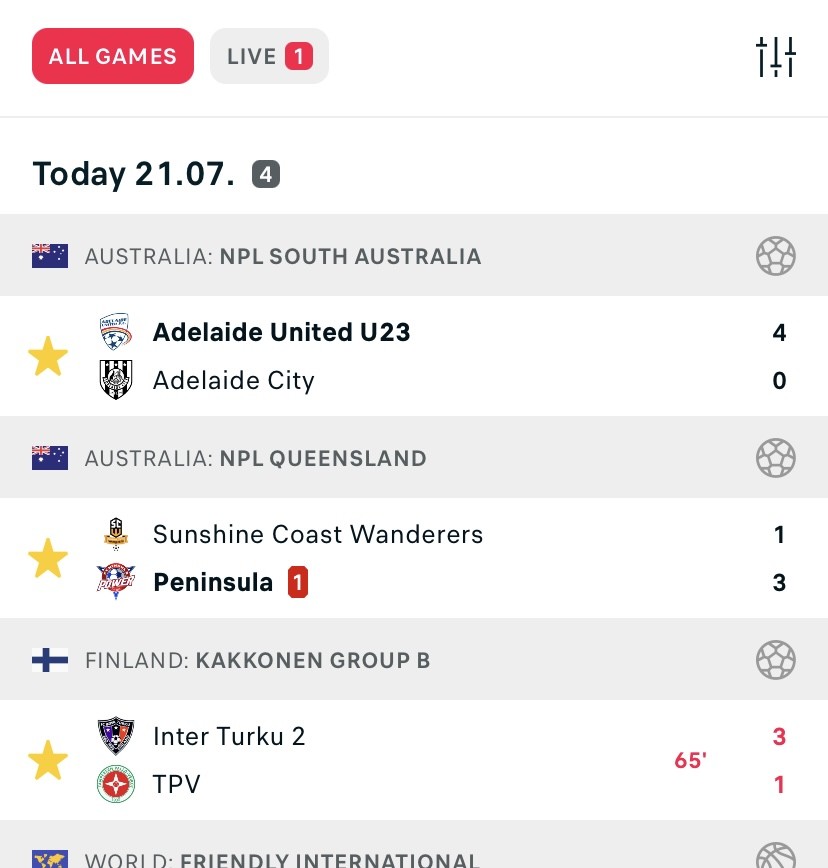Select the ALL GAMES tab

point(113,56)
